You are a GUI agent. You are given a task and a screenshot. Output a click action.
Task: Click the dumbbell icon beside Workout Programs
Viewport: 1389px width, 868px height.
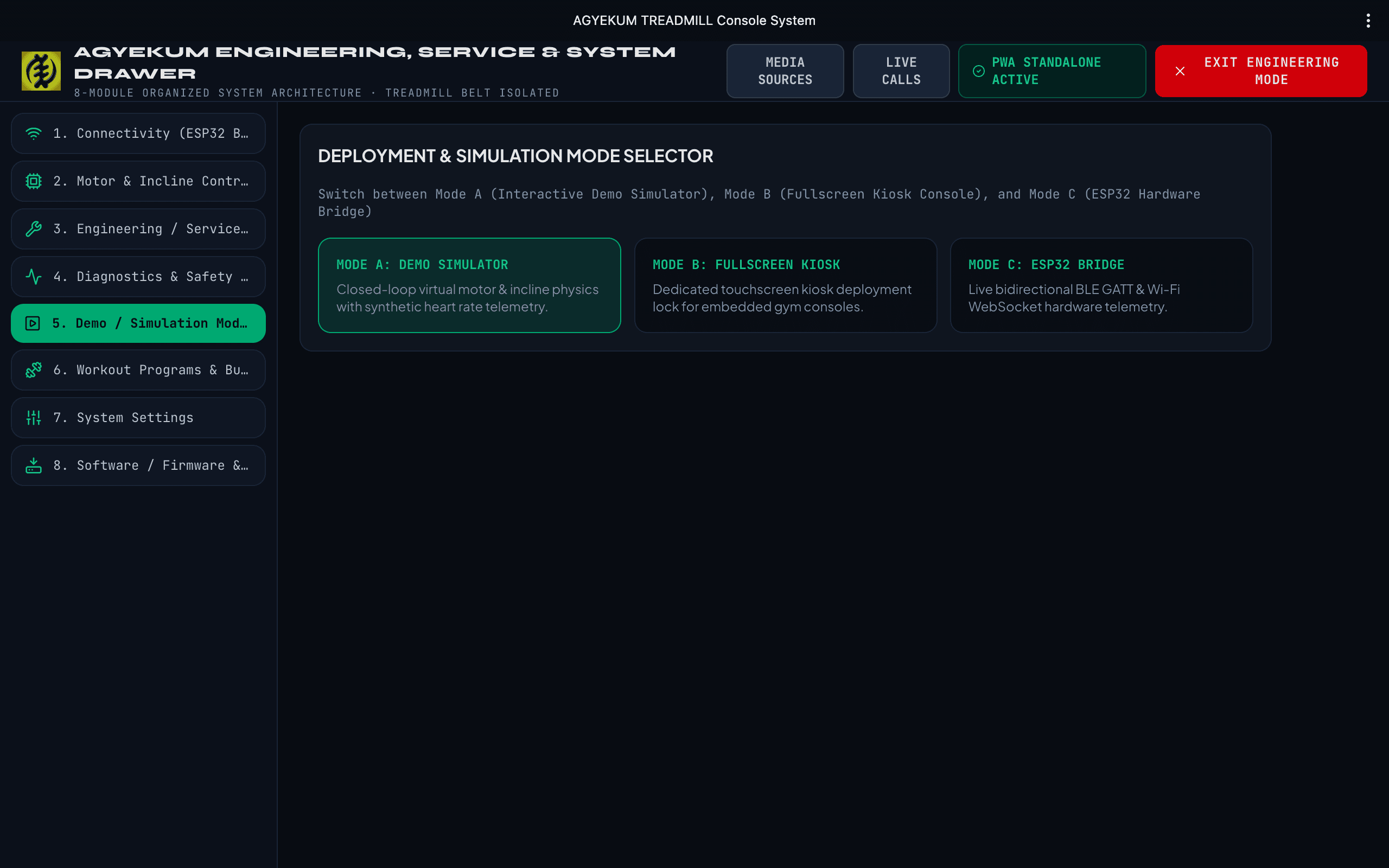pyautogui.click(x=33, y=371)
